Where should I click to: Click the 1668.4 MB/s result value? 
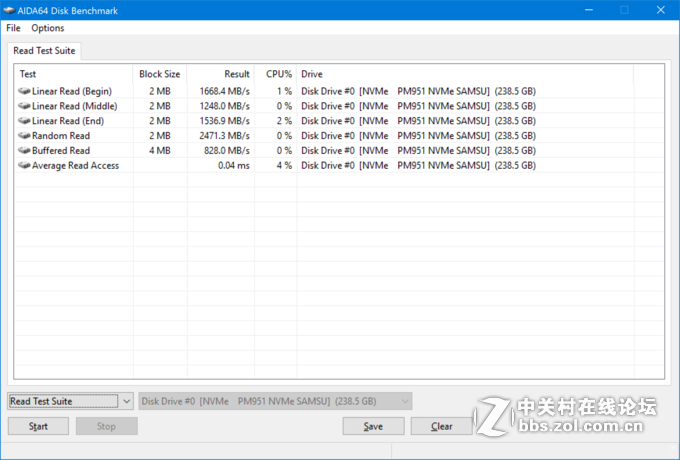tap(225, 91)
